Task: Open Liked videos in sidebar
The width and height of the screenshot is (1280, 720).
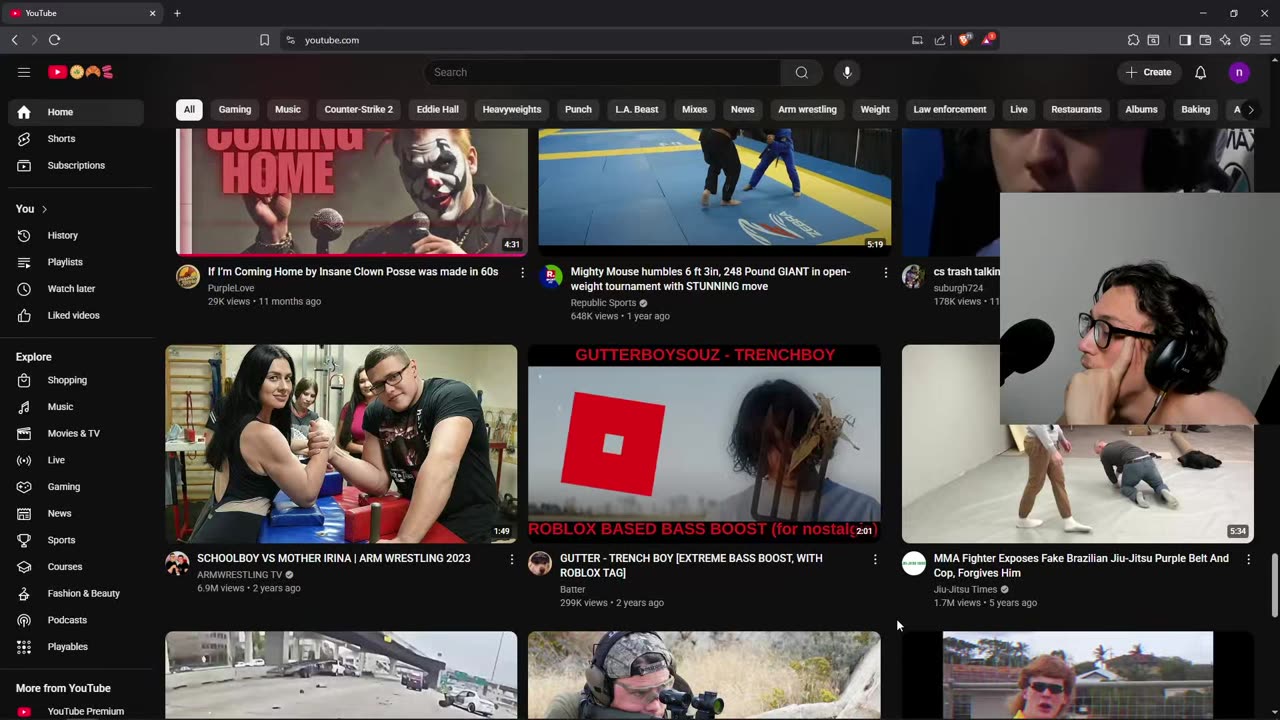Action: 76,315
